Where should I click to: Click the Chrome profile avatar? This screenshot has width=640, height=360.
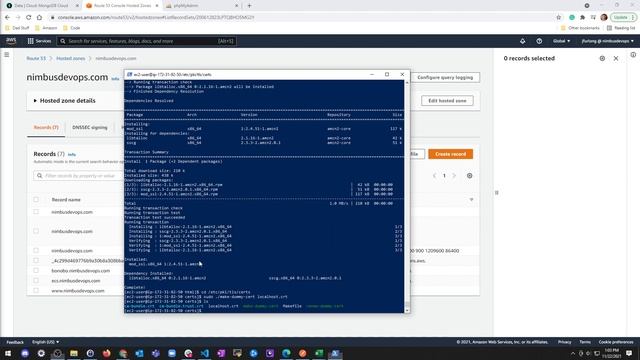(x=604, y=18)
